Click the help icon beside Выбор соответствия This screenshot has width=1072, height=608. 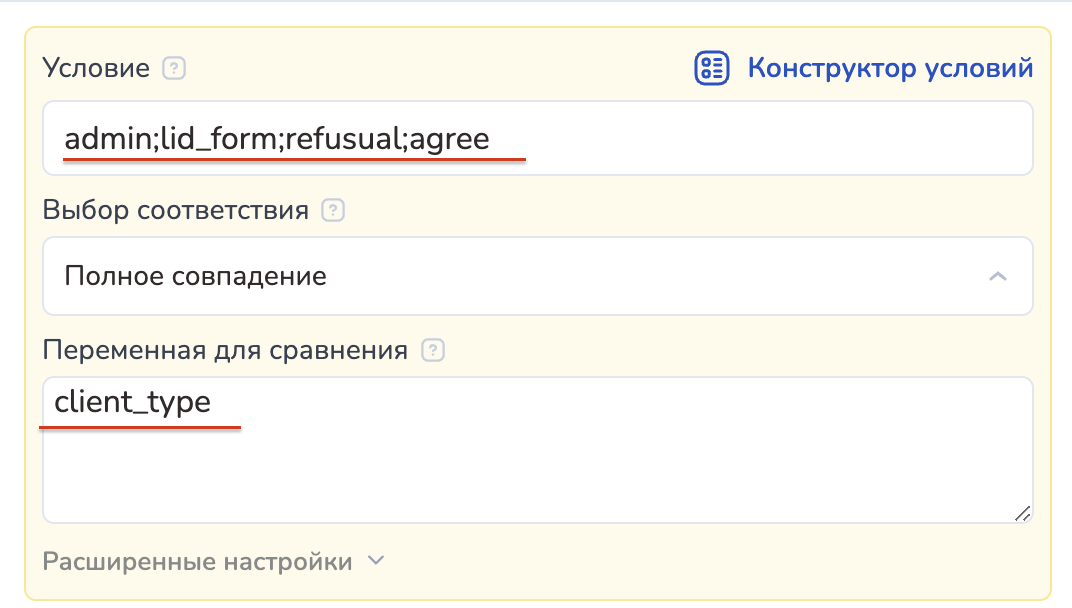coord(334,211)
